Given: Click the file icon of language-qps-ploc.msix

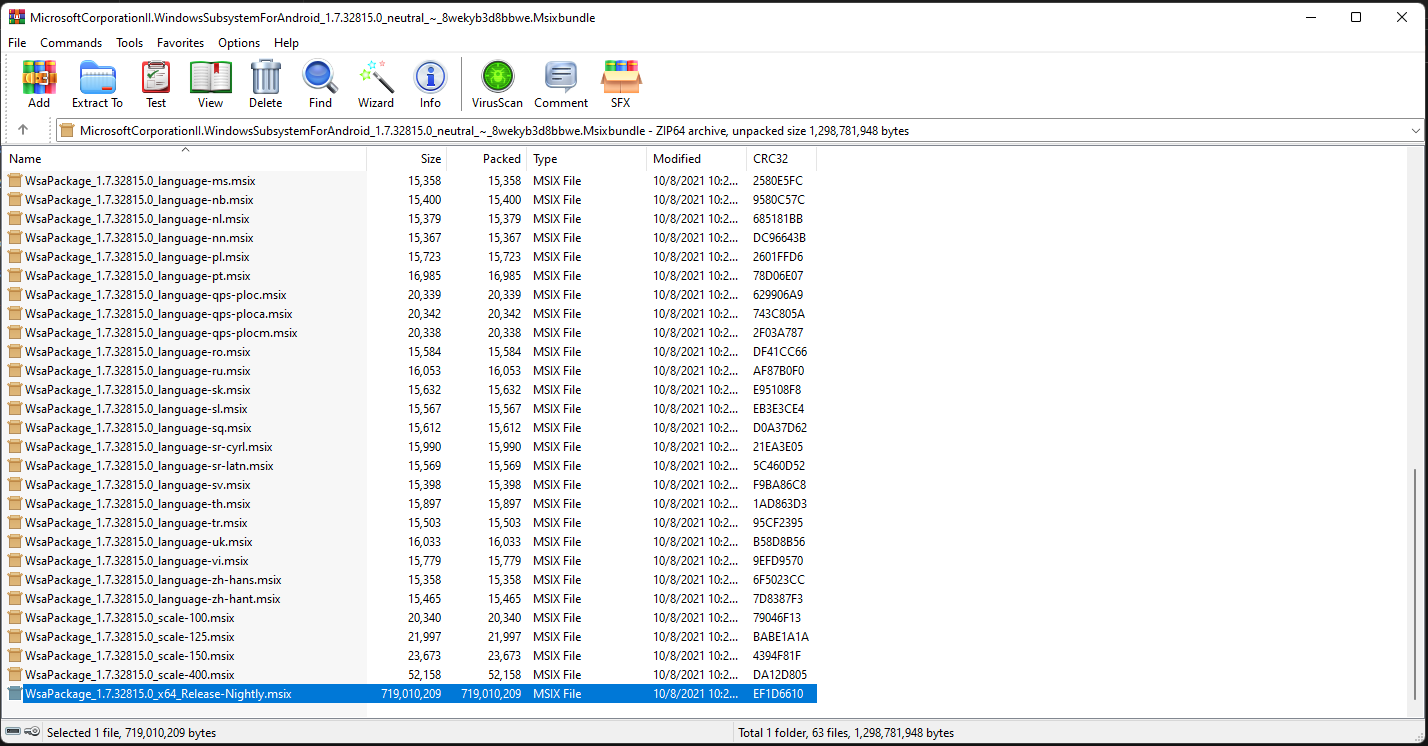Looking at the screenshot, I should (15, 295).
